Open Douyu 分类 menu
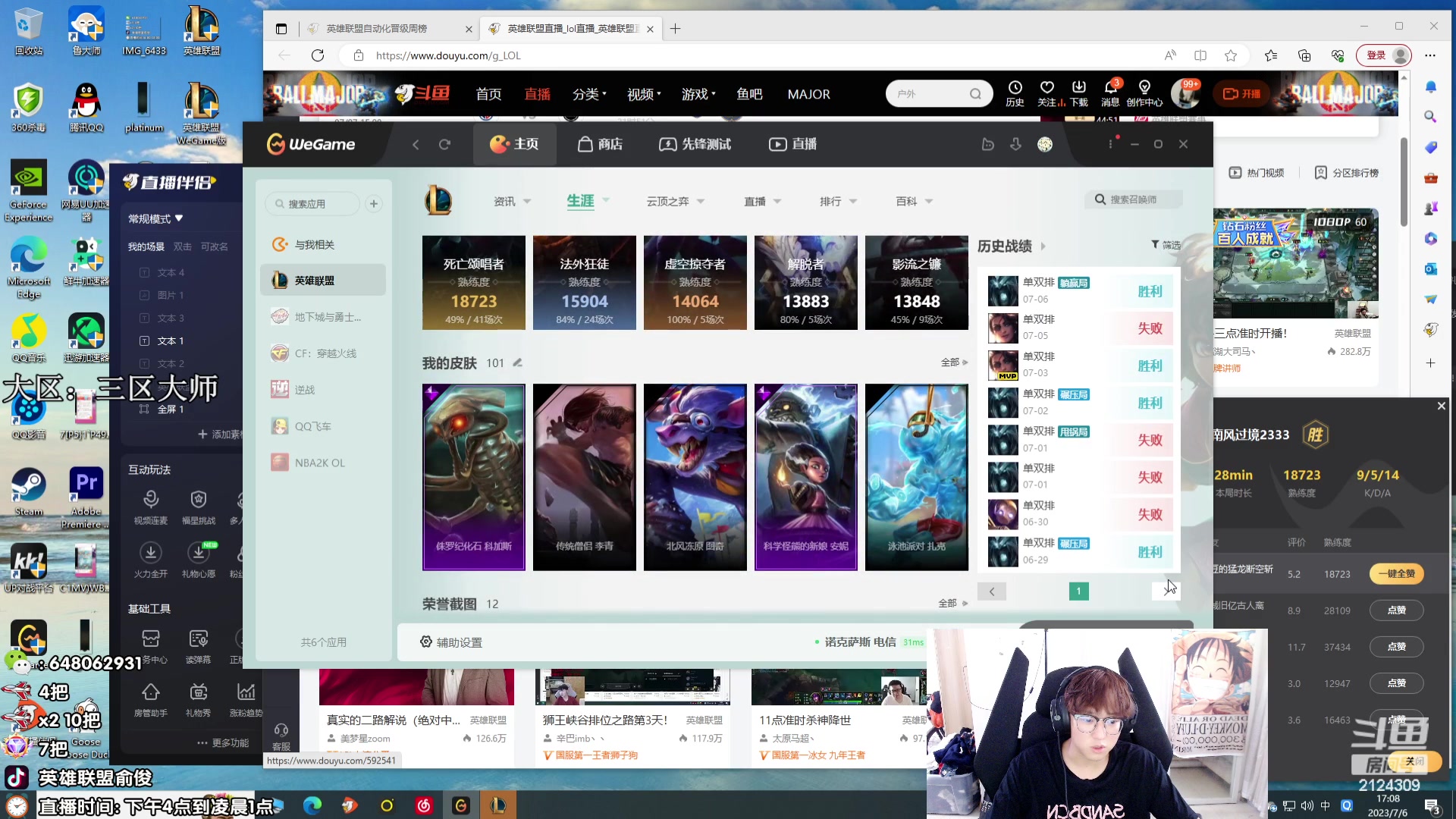 (x=589, y=94)
